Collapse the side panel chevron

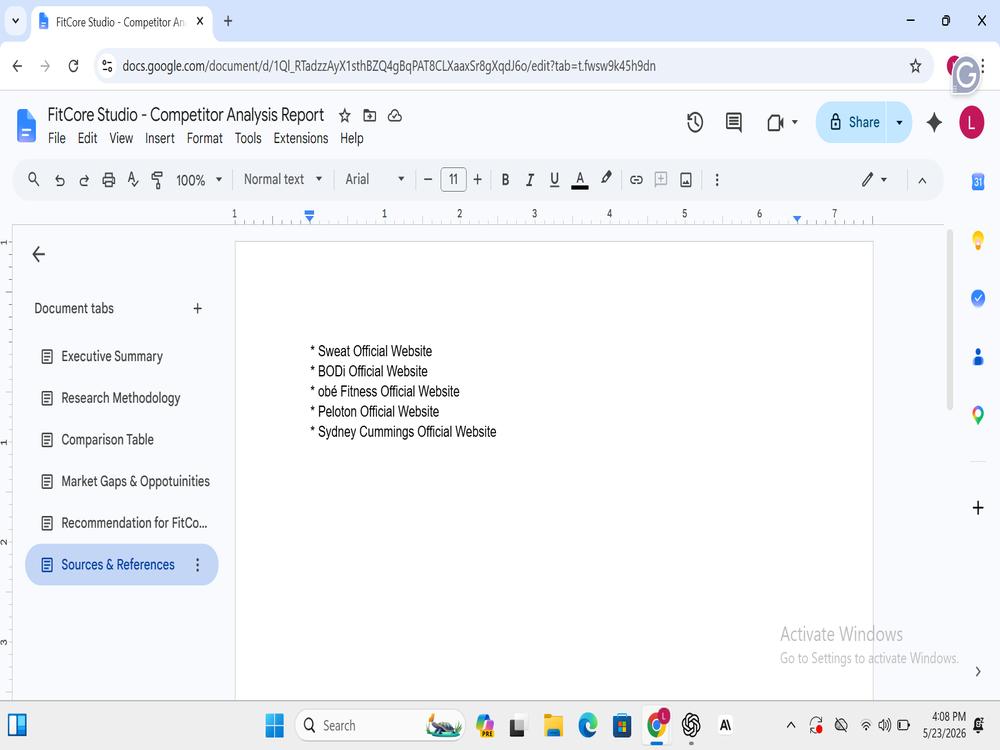point(978,672)
